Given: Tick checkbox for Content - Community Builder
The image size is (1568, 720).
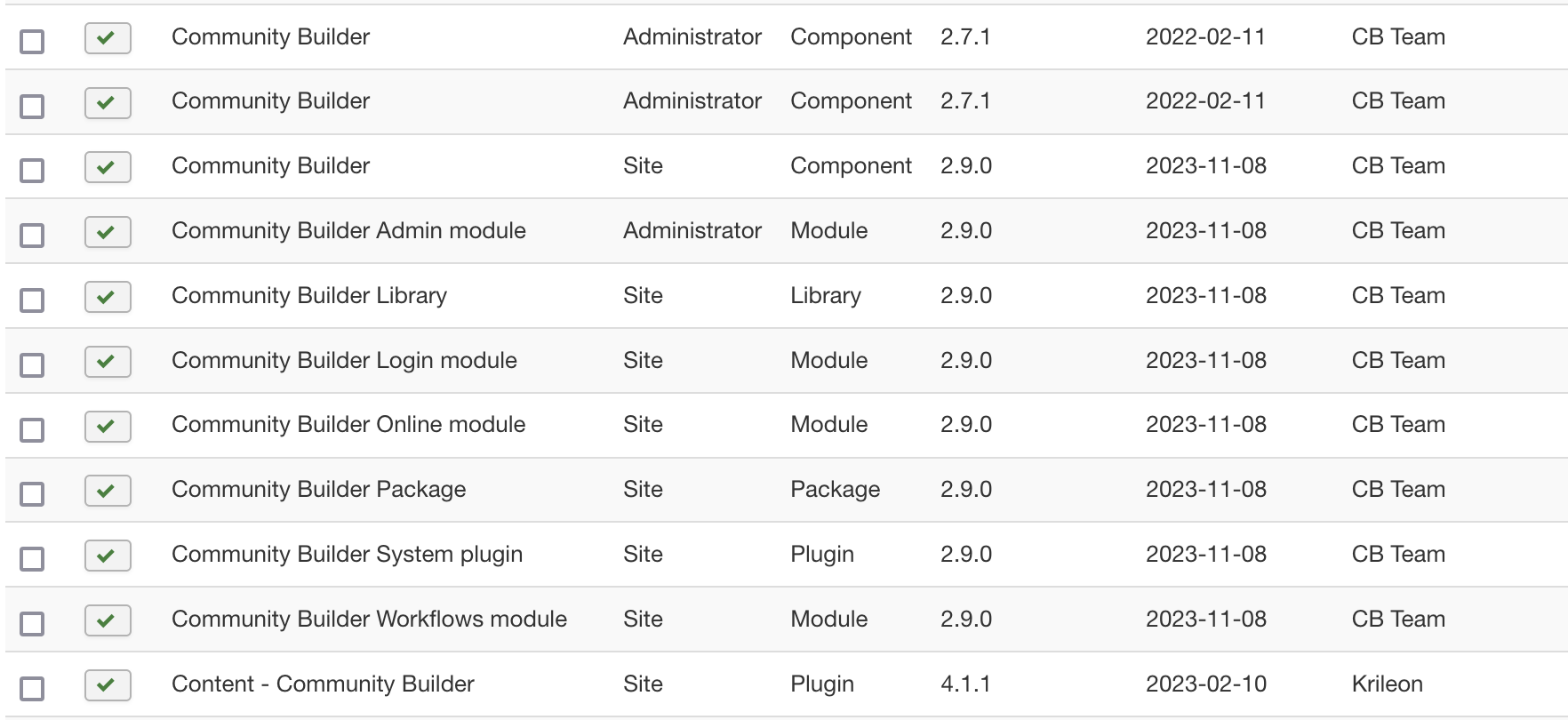Looking at the screenshot, I should click(32, 688).
